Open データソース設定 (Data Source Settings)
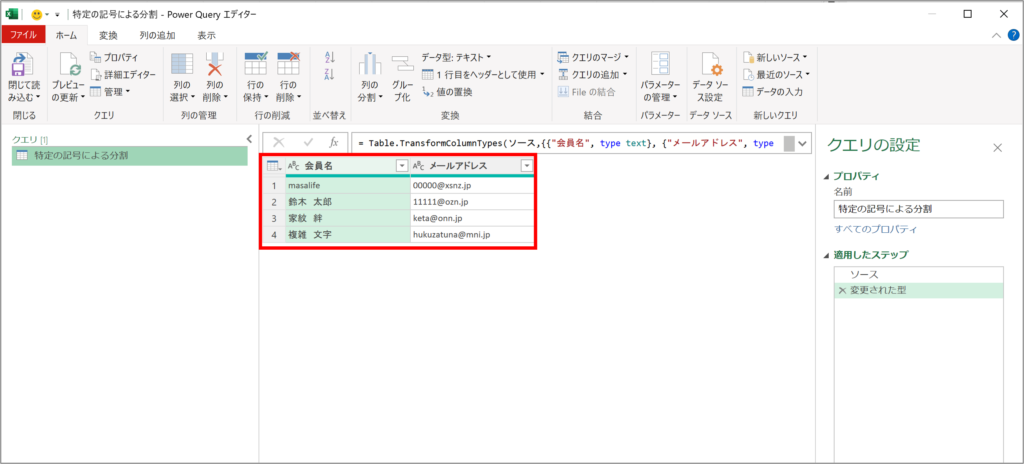 (708, 68)
